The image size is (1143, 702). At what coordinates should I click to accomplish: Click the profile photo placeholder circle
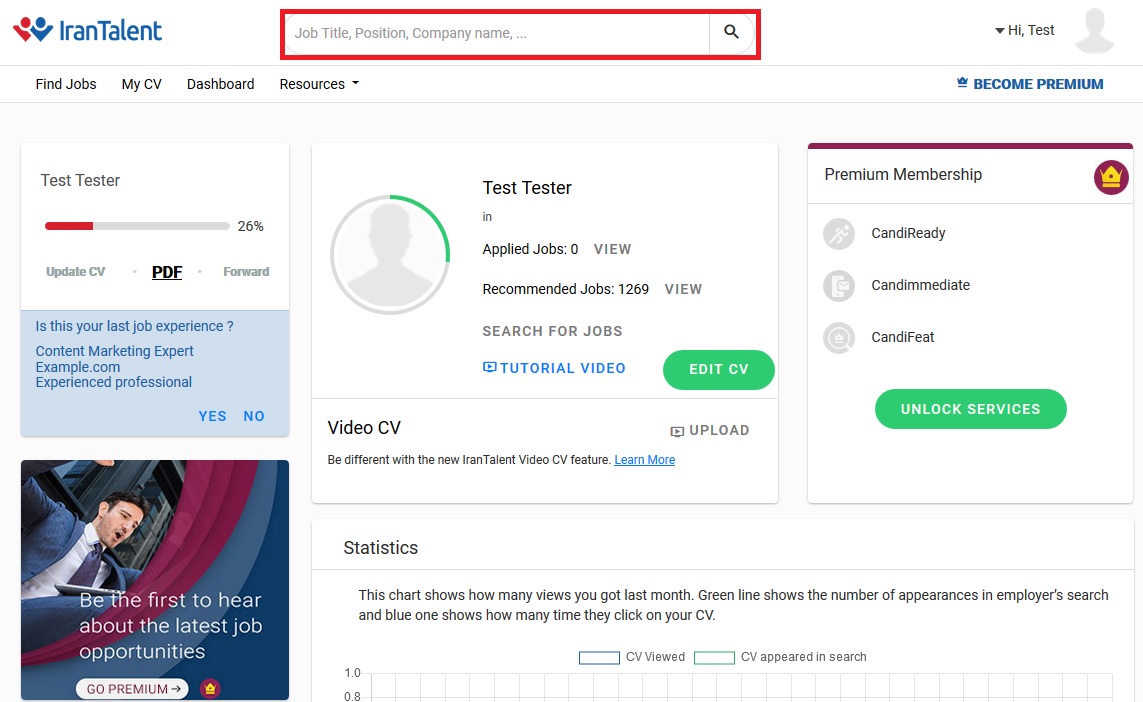[390, 254]
